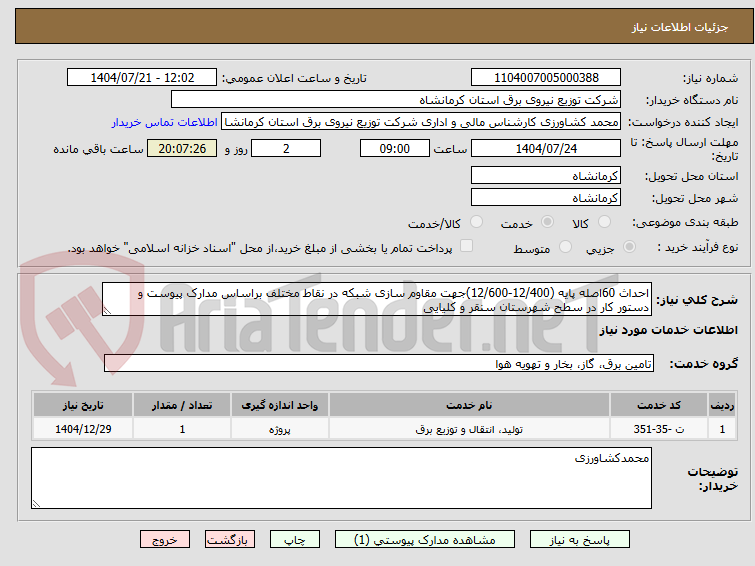Click the deadline time field 09:00
Image resolution: width=755 pixels, height=566 pixels.
tap(395, 148)
